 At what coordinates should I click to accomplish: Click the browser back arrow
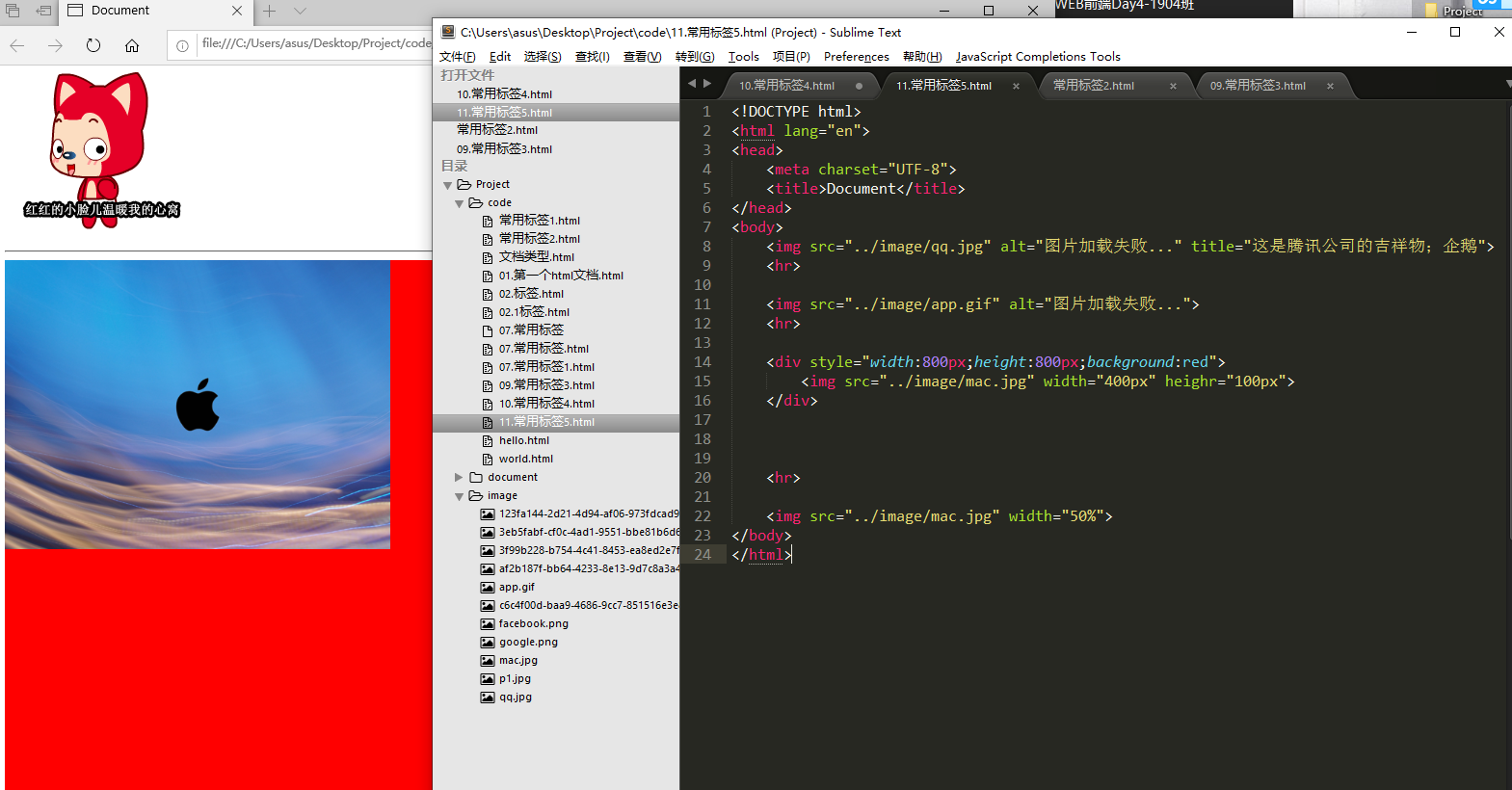pos(16,45)
